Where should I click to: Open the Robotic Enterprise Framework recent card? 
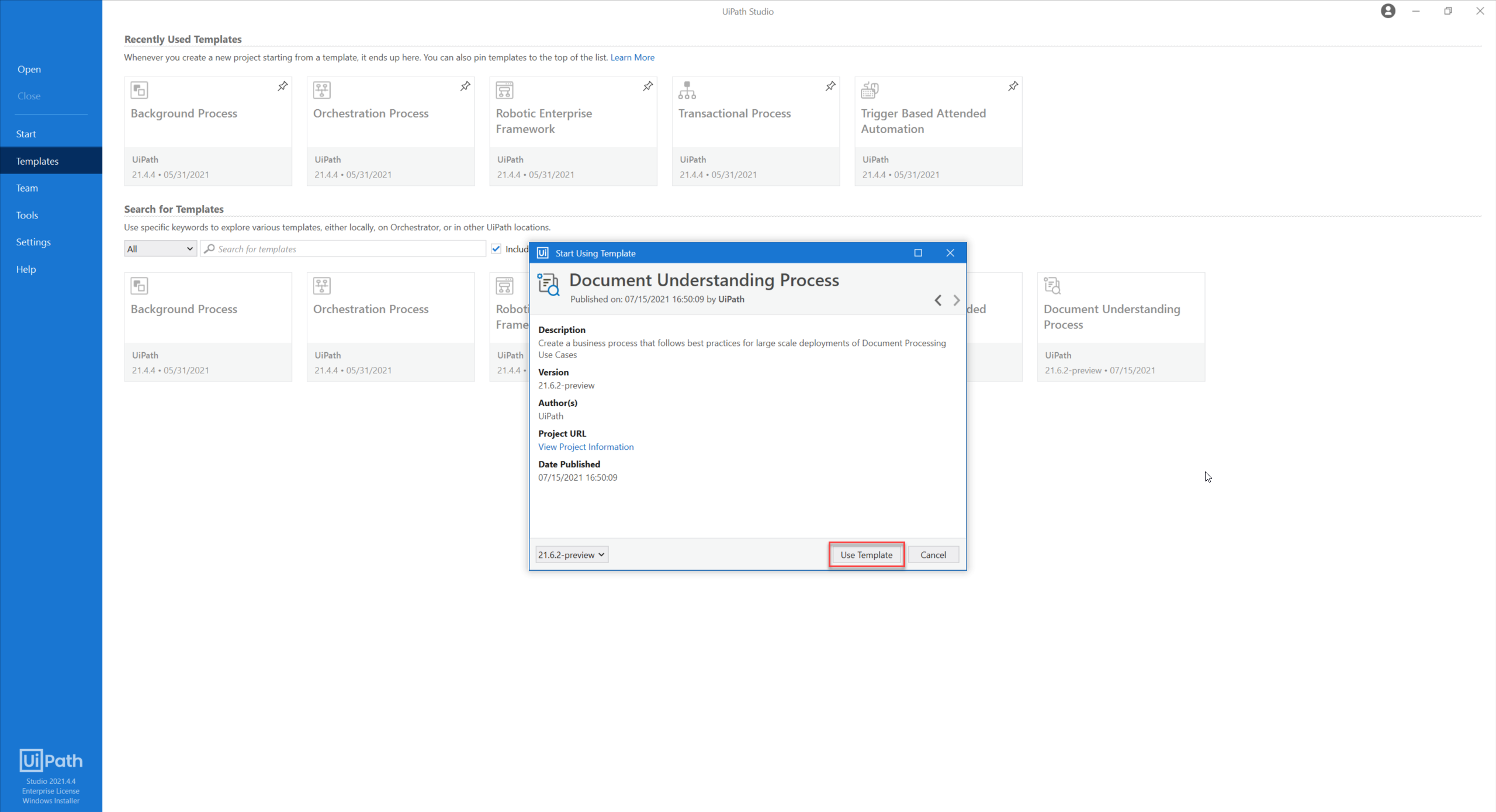click(573, 131)
